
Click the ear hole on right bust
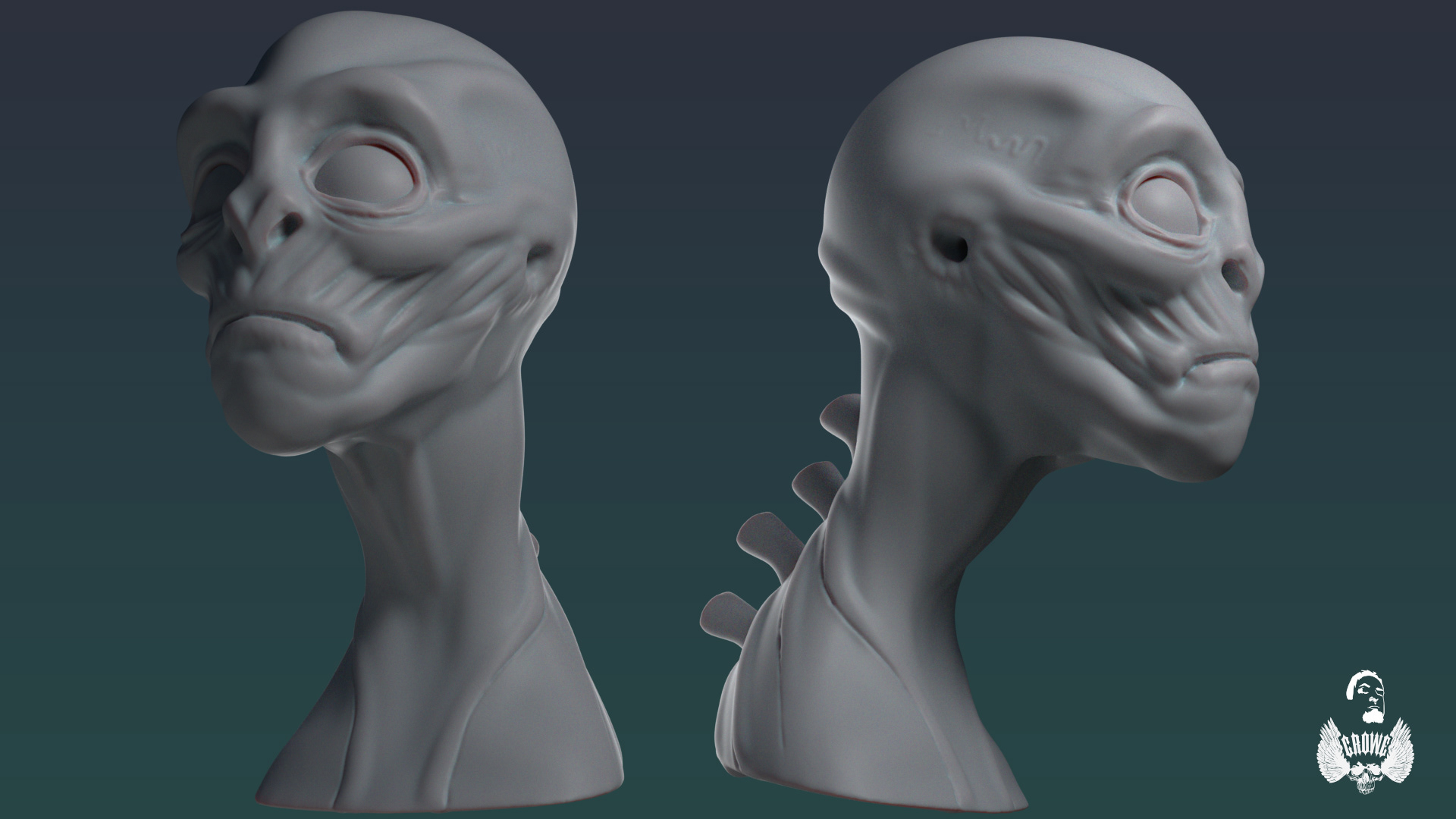coord(956,249)
